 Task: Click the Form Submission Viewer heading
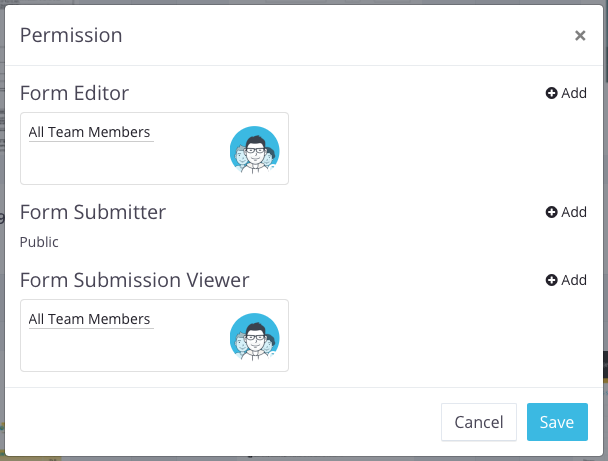[x=134, y=280]
